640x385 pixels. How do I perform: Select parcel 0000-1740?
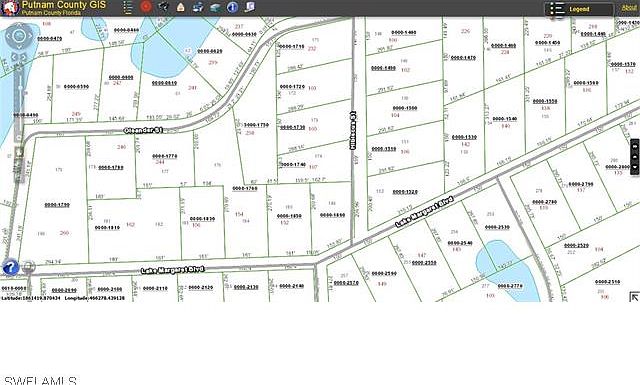tap(293, 164)
